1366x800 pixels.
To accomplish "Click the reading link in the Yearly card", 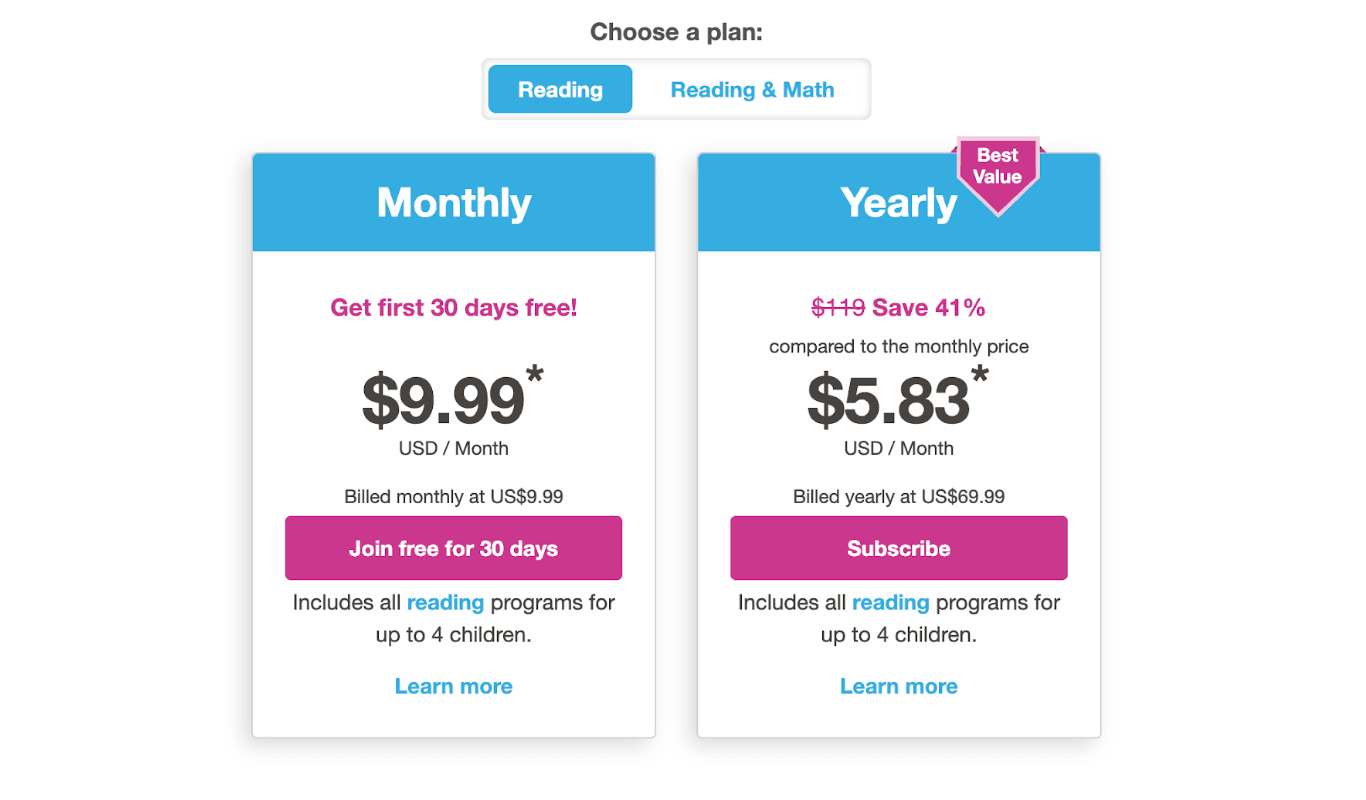I will coord(891,602).
